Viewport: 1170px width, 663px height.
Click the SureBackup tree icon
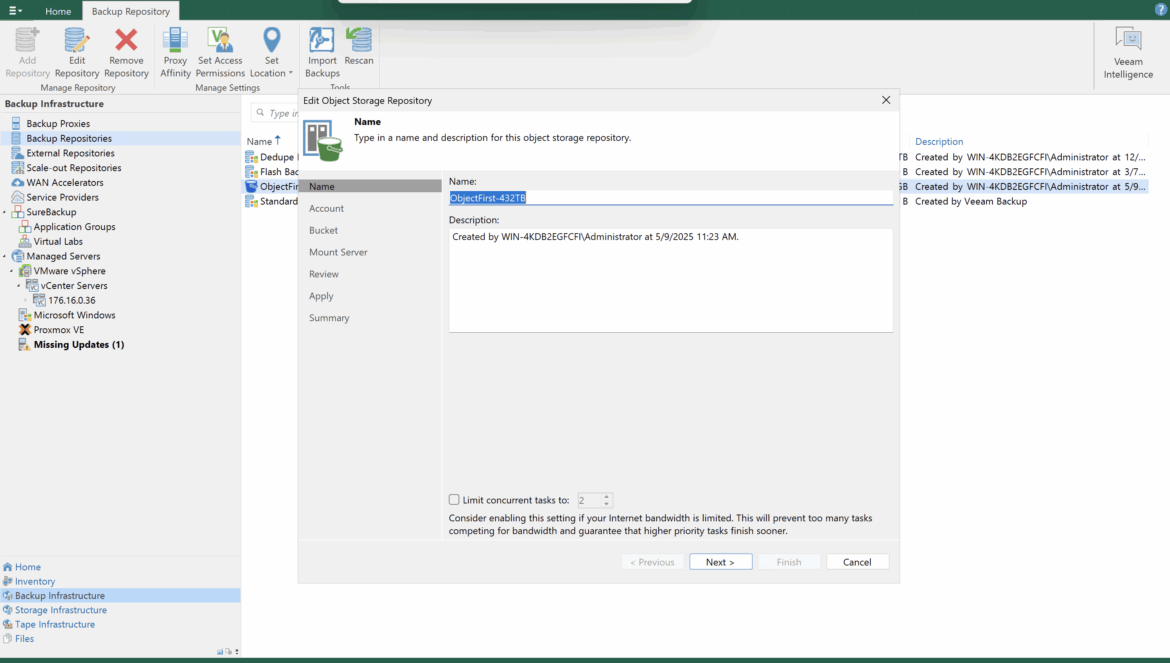pos(17,213)
